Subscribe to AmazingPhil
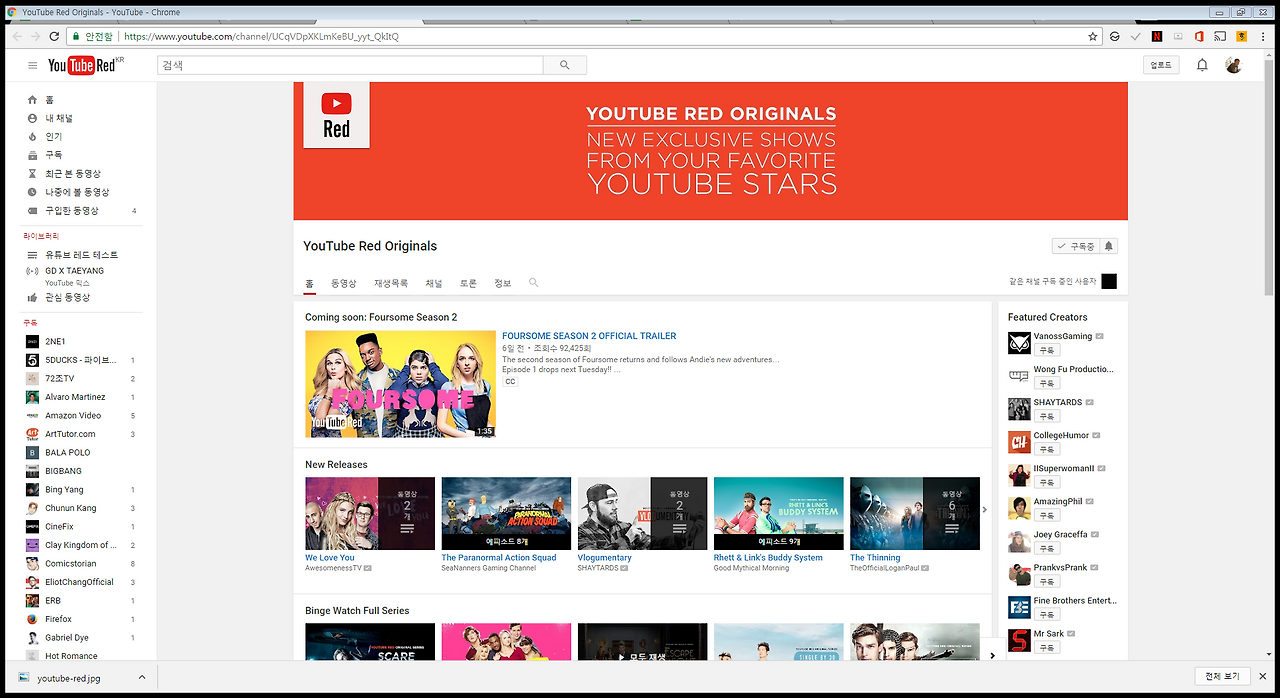 [x=1046, y=516]
